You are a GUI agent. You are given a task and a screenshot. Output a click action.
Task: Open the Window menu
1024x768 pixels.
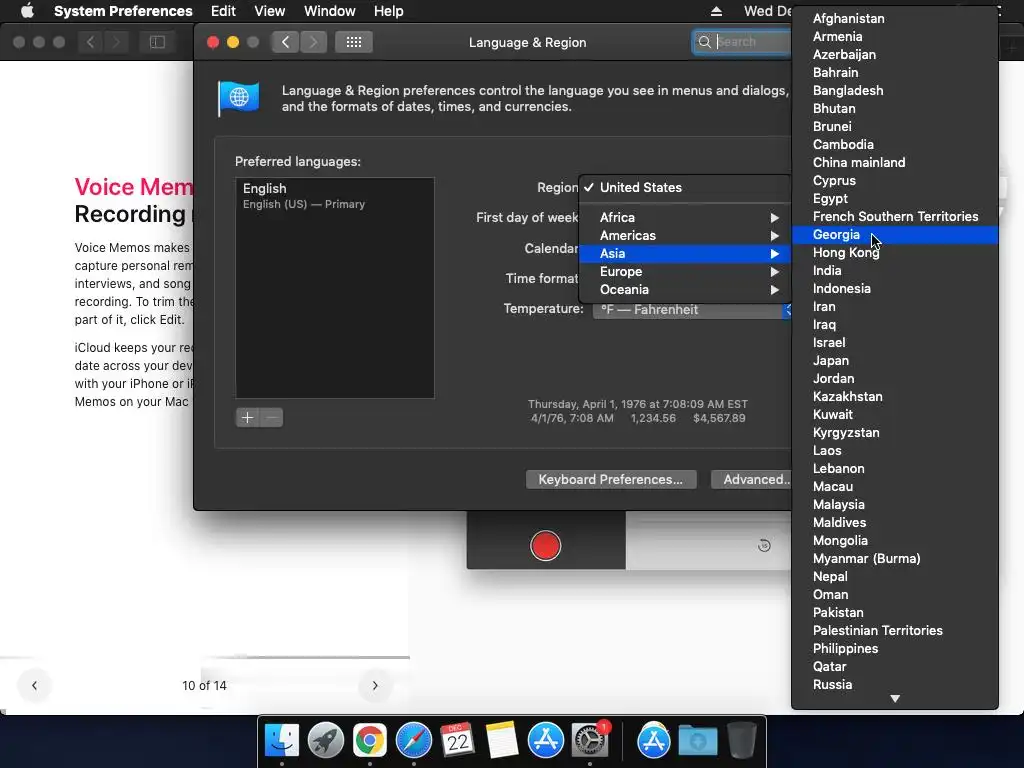coord(330,11)
